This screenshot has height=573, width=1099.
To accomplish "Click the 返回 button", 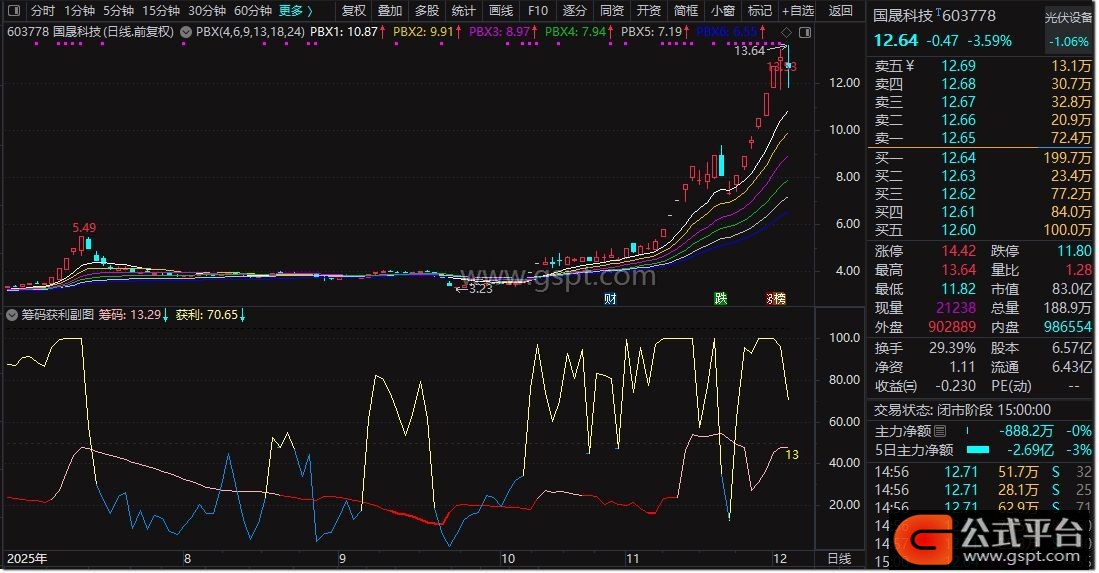I will (x=841, y=11).
